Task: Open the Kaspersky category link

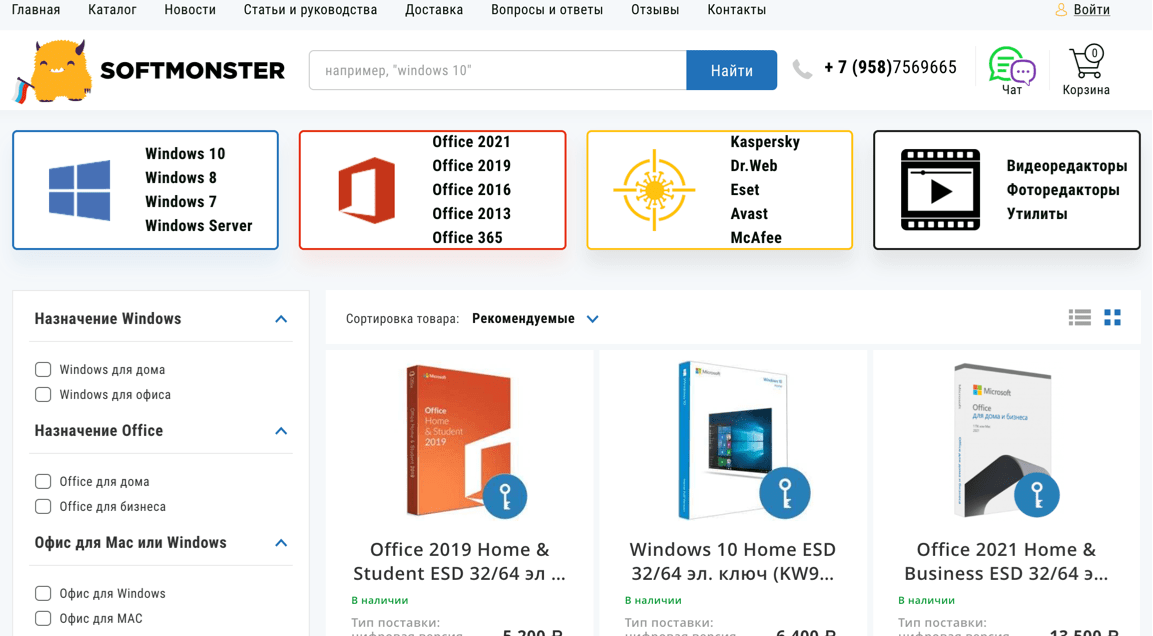Action: pyautogui.click(x=765, y=141)
